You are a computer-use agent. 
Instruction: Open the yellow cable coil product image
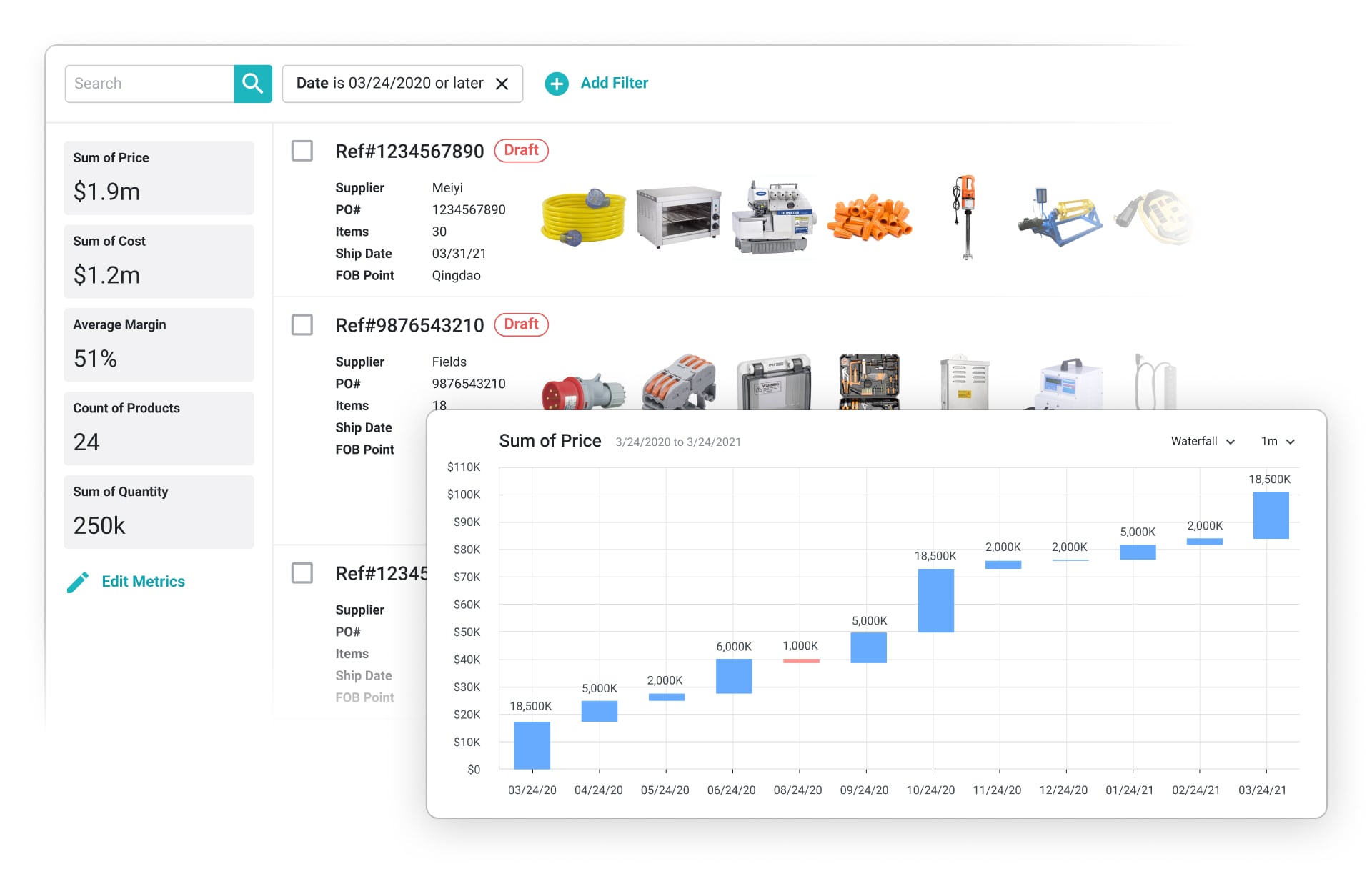[582, 217]
